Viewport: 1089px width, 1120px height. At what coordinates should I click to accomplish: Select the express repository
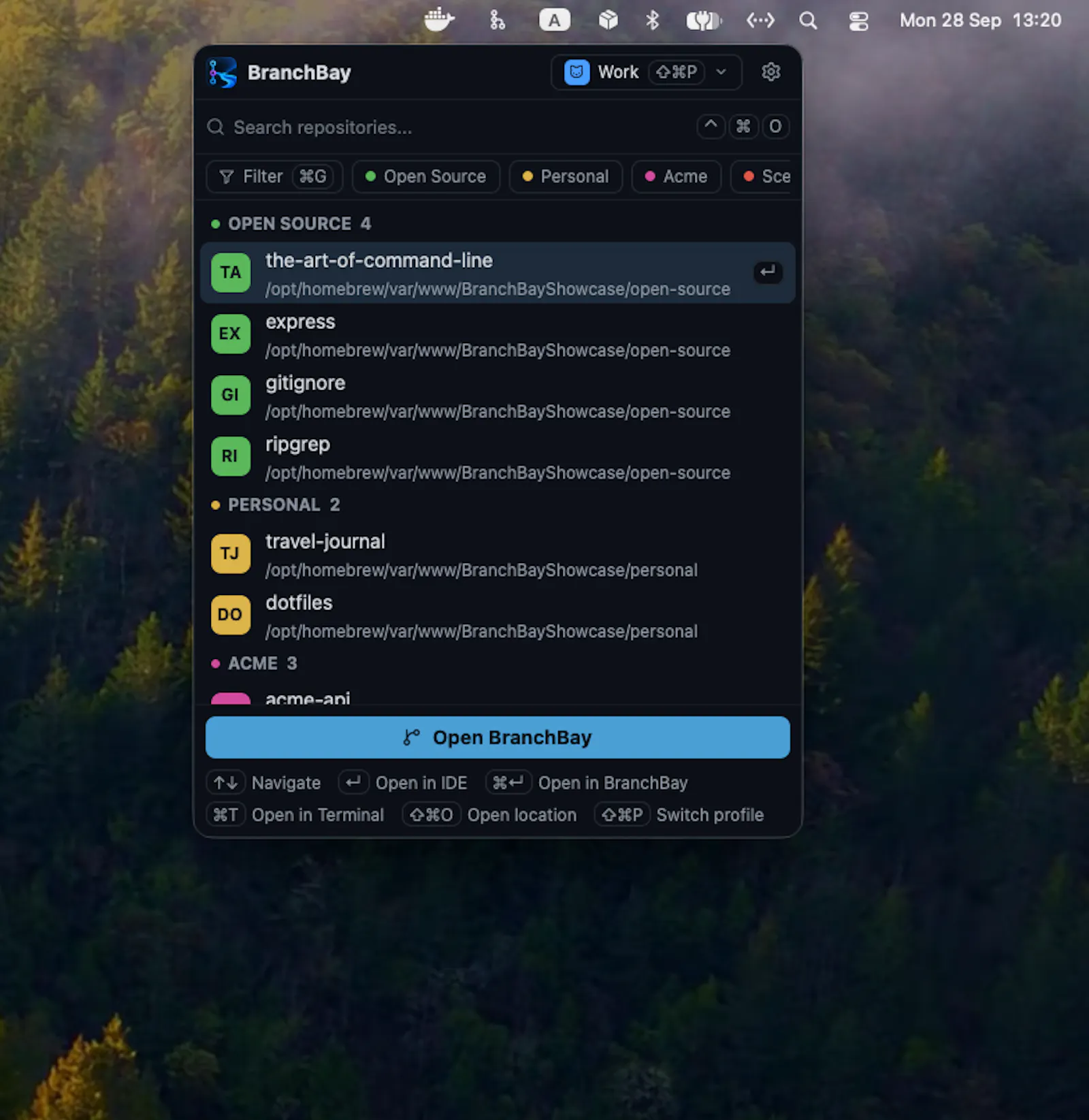pos(498,334)
